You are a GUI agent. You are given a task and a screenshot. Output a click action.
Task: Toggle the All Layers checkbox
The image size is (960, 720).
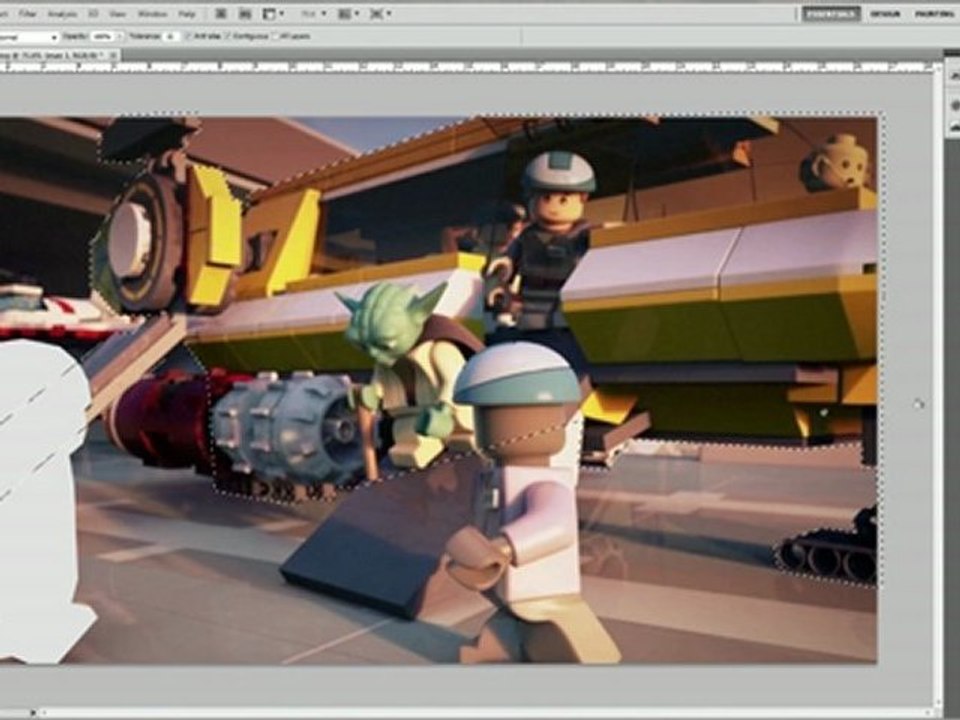pyautogui.click(x=276, y=37)
